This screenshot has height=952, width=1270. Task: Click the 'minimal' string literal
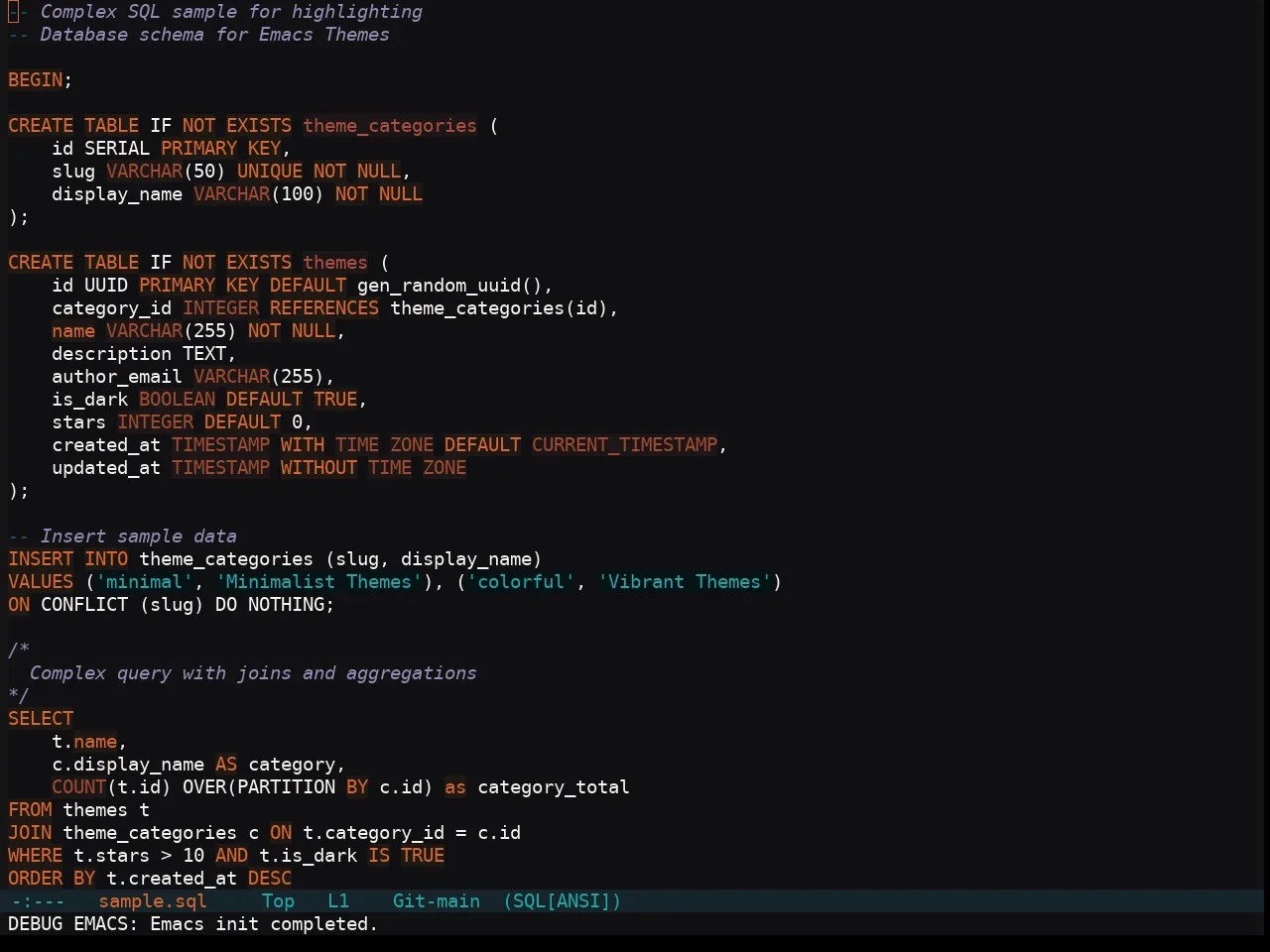coord(145,582)
